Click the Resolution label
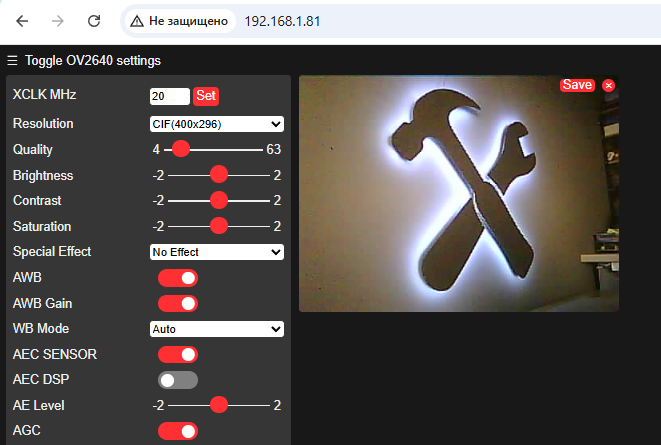Image resolution: width=661 pixels, height=445 pixels. pyautogui.click(x=43, y=123)
